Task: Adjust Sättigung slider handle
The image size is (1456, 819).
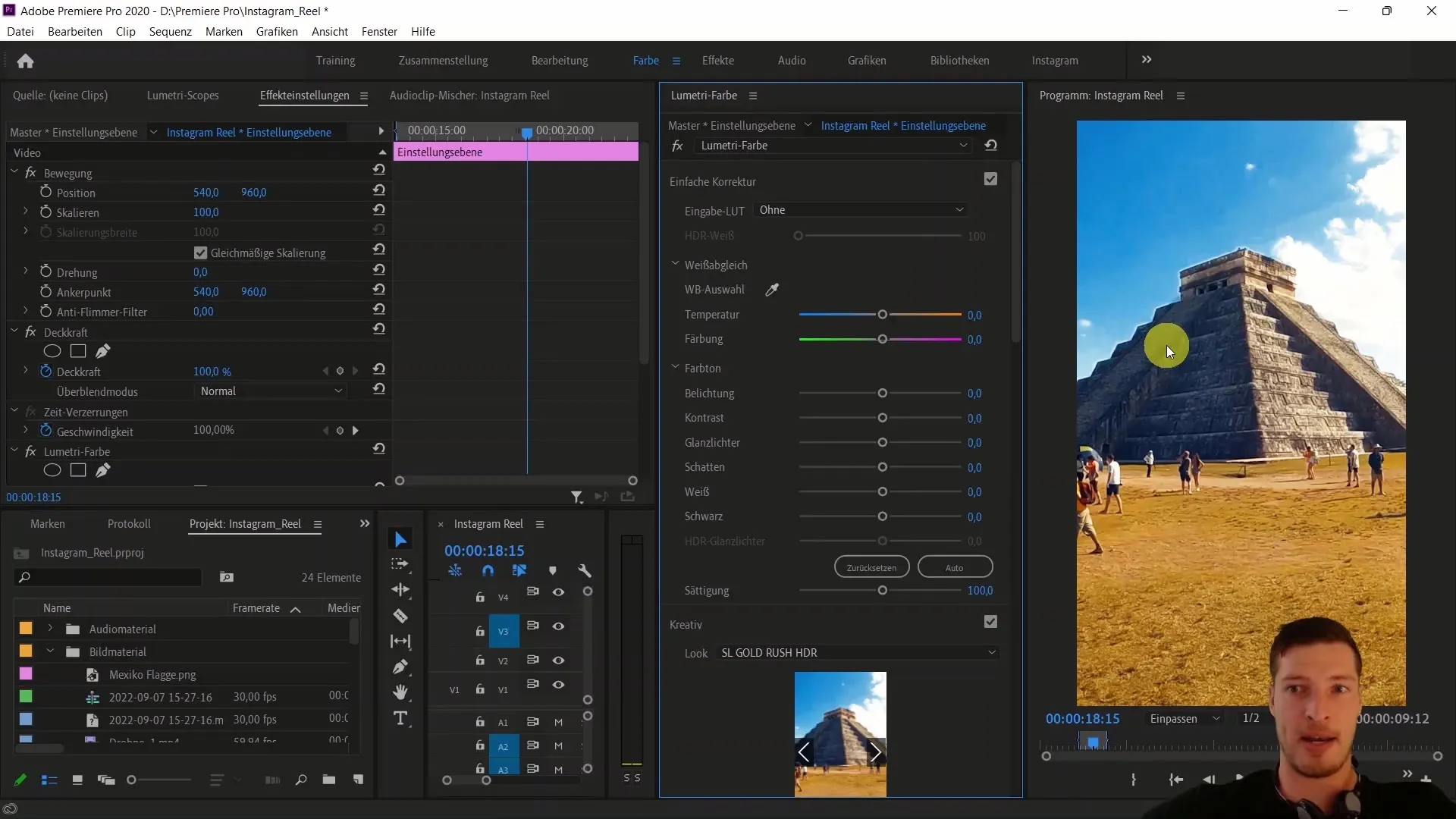Action: point(882,591)
